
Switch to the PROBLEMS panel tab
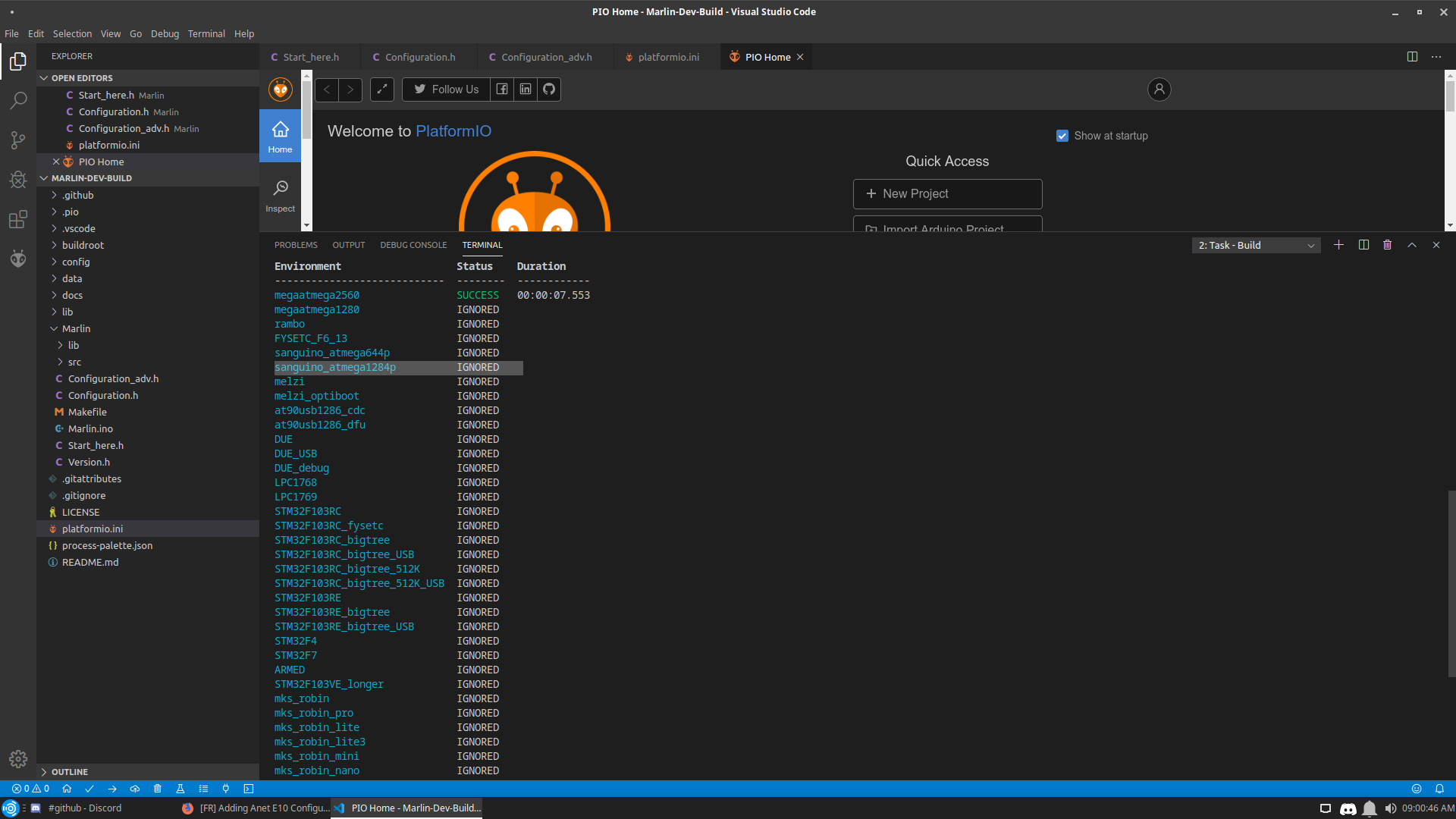[296, 245]
